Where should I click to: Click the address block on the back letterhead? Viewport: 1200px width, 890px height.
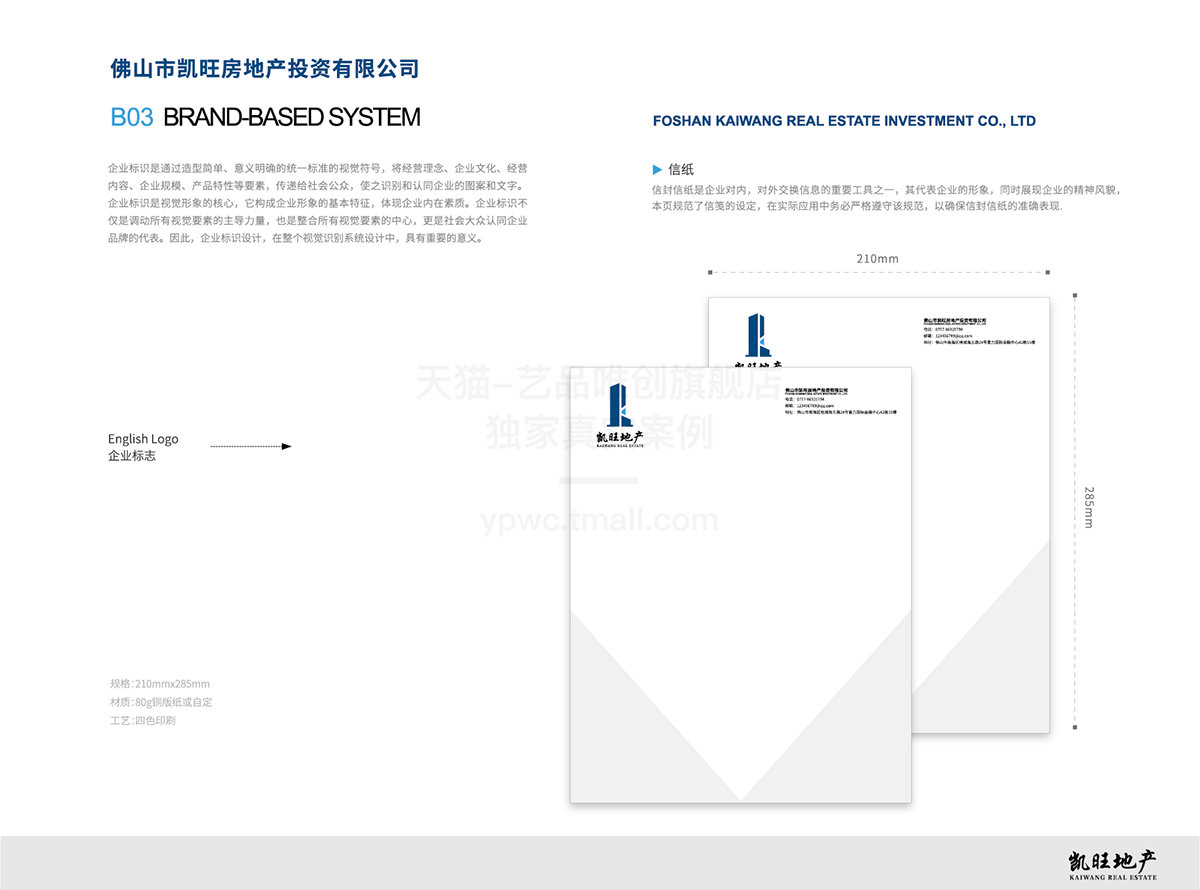pyautogui.click(x=979, y=330)
